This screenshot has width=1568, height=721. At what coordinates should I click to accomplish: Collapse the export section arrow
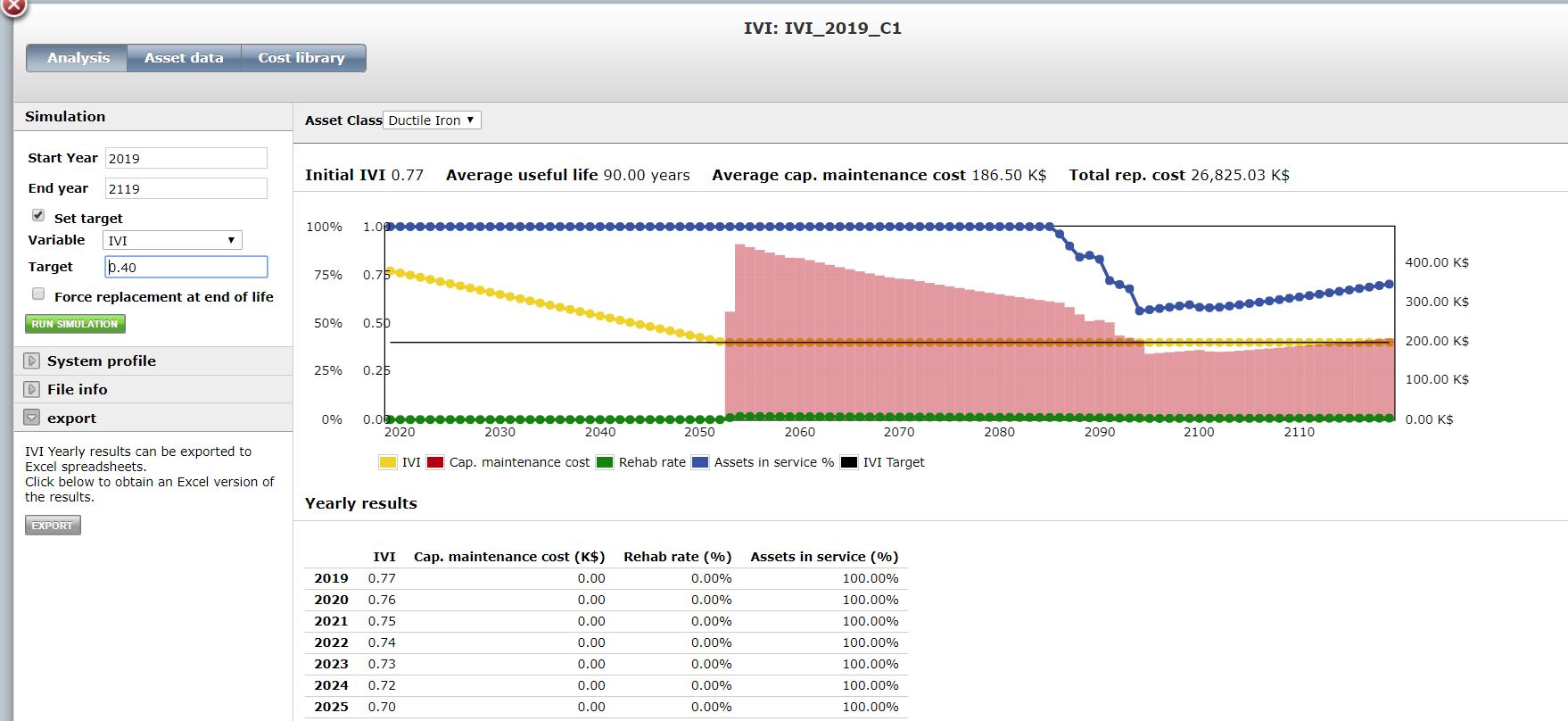32,419
